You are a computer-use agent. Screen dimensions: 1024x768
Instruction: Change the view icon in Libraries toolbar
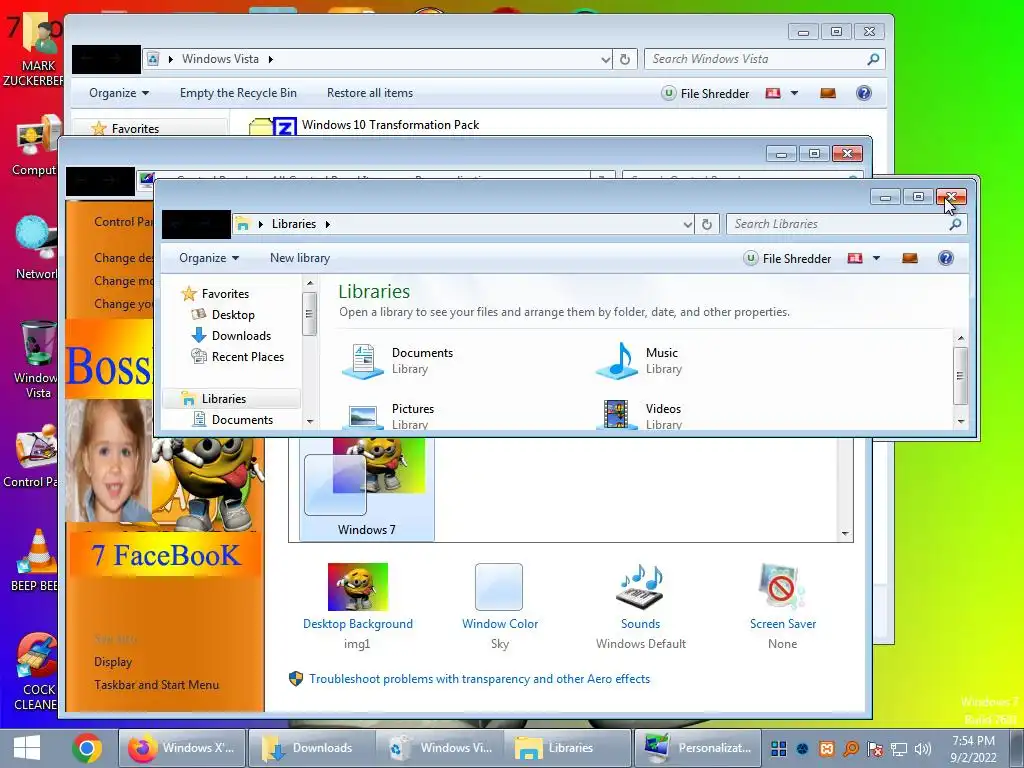855,259
